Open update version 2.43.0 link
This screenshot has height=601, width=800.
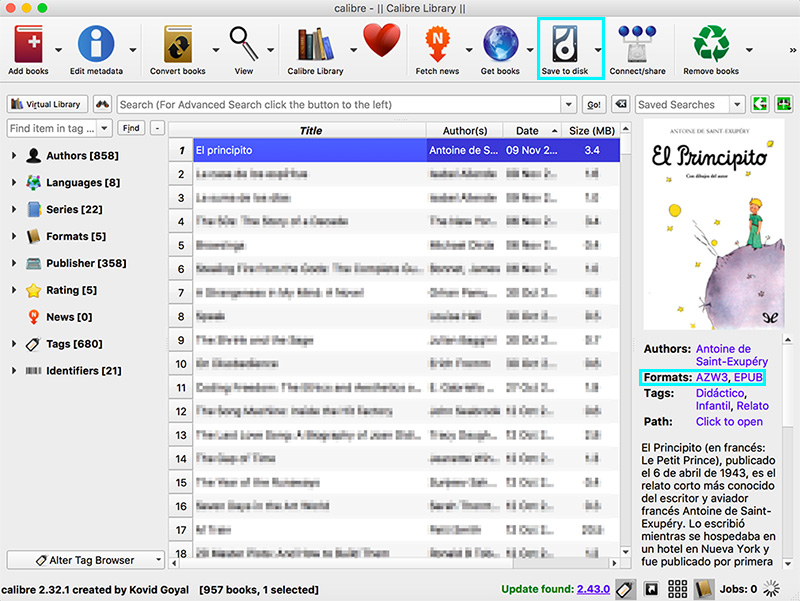click(x=593, y=589)
